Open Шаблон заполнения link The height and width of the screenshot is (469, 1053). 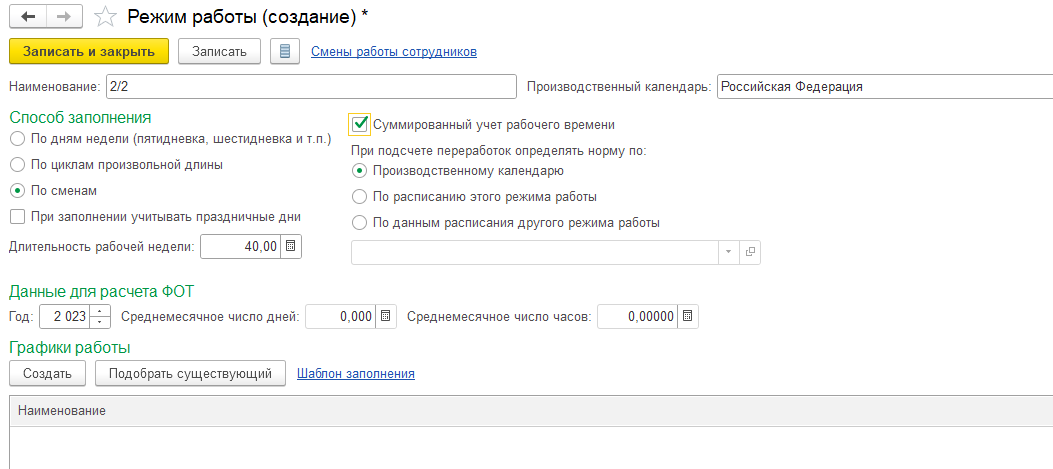[356, 374]
